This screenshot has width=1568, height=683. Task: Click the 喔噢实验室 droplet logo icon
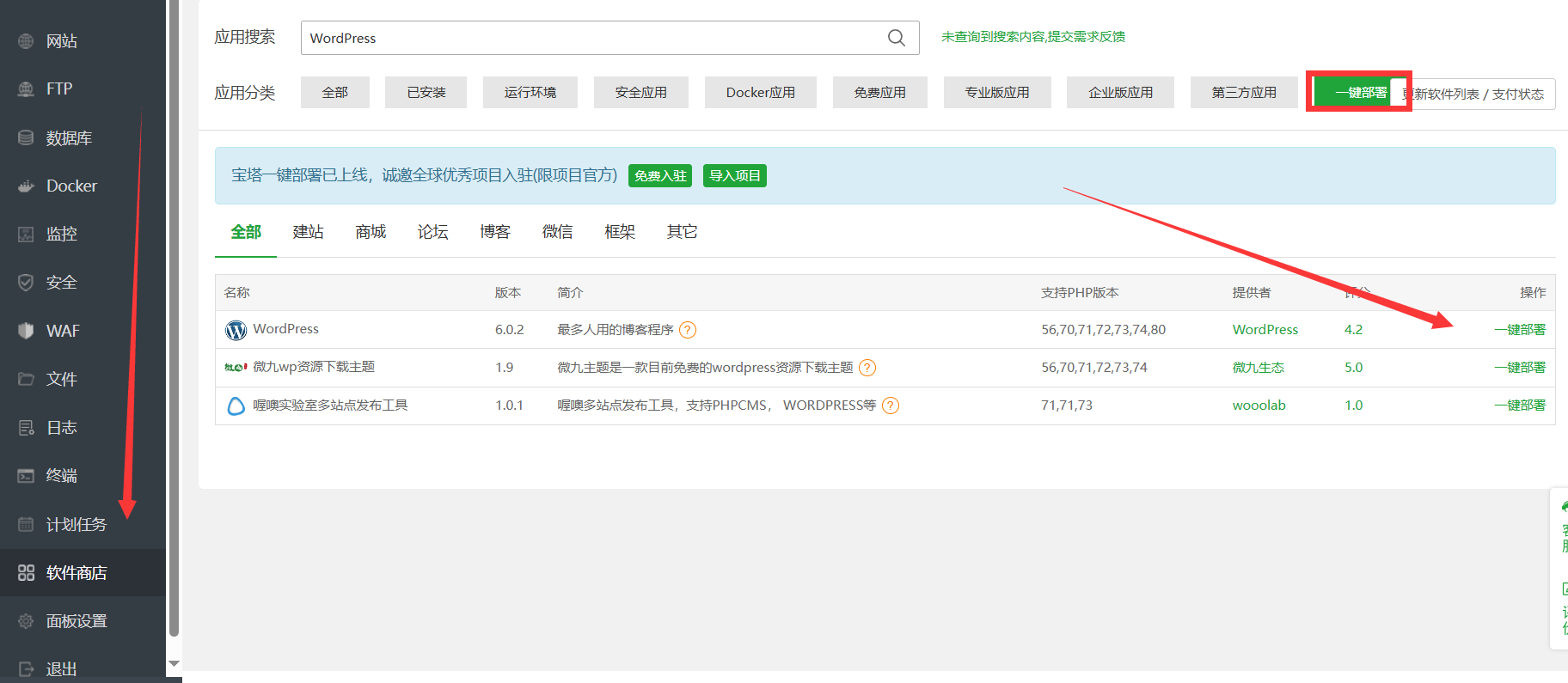(236, 406)
